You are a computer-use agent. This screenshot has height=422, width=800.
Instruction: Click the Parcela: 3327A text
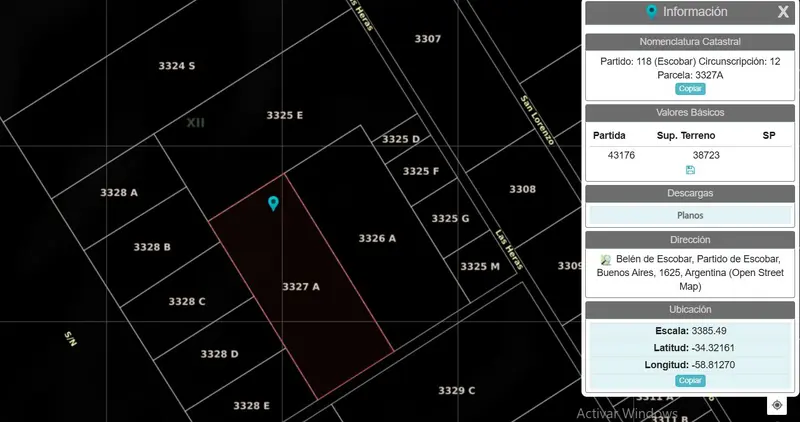690,75
